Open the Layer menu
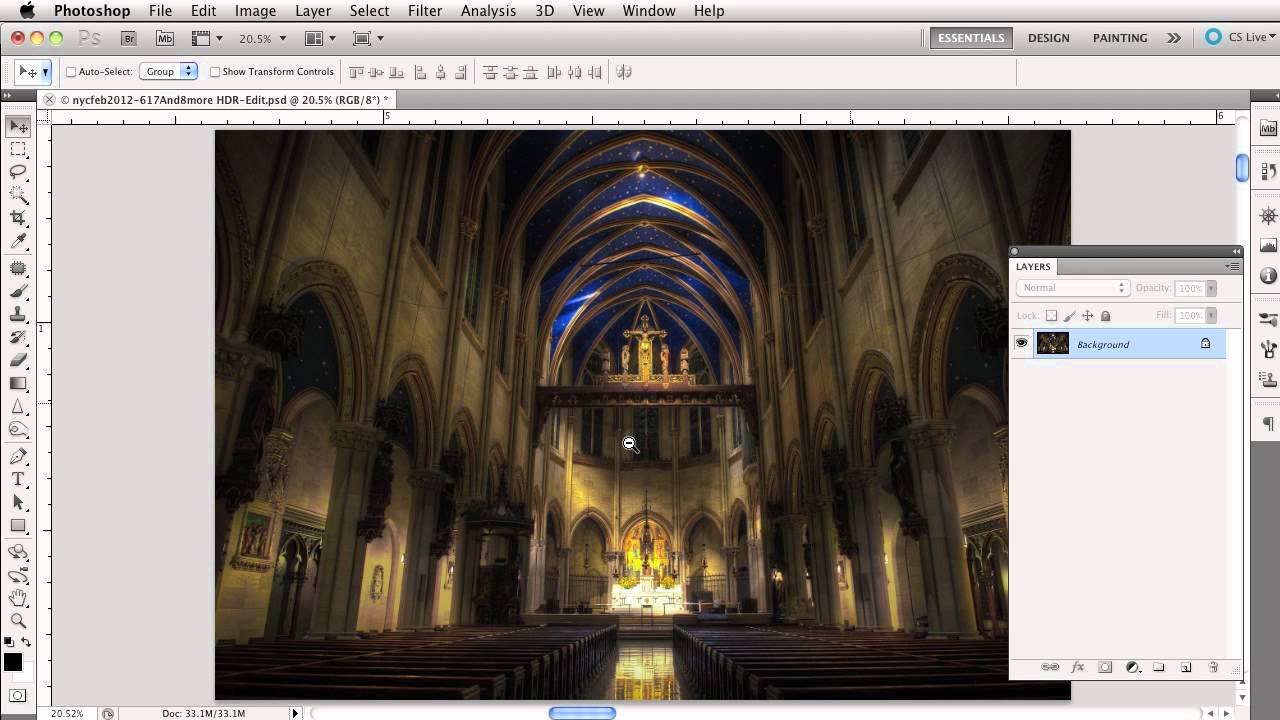 [313, 11]
